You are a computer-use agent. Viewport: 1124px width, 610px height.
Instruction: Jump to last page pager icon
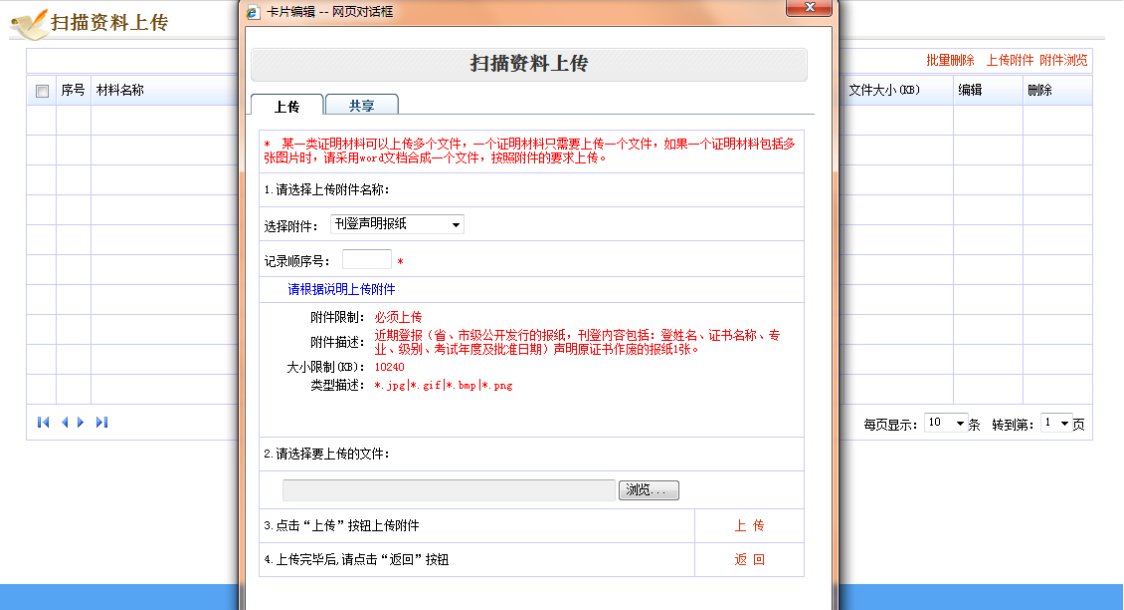point(102,422)
